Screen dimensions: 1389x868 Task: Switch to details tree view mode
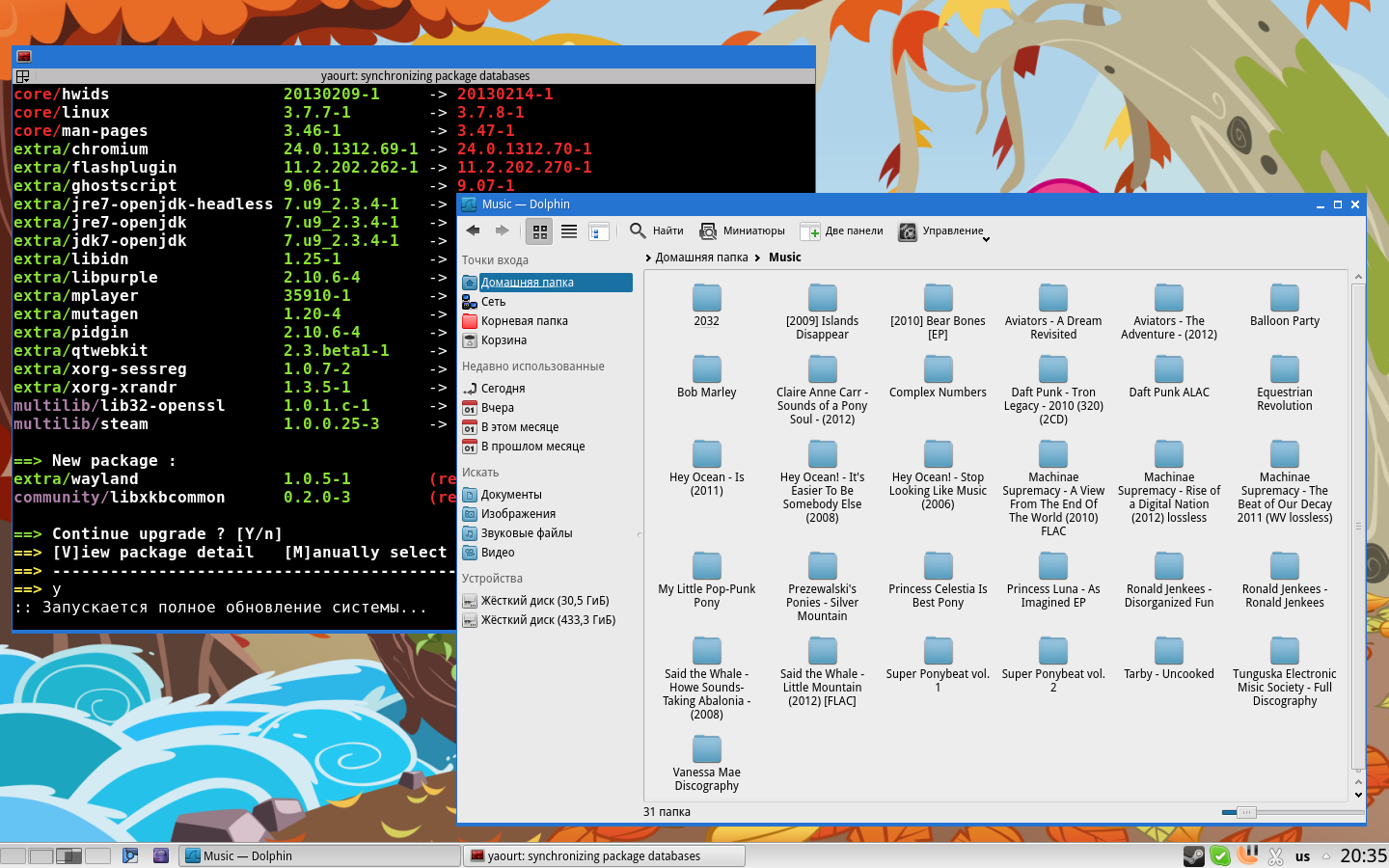(598, 231)
